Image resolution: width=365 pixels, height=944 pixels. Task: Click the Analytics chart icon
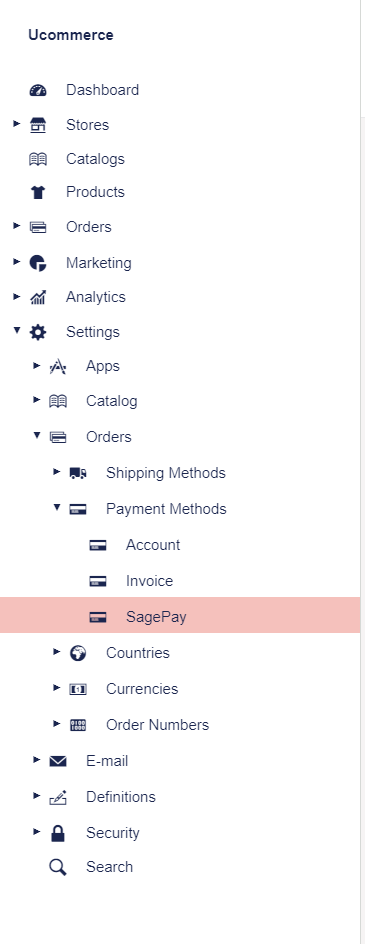(x=38, y=297)
